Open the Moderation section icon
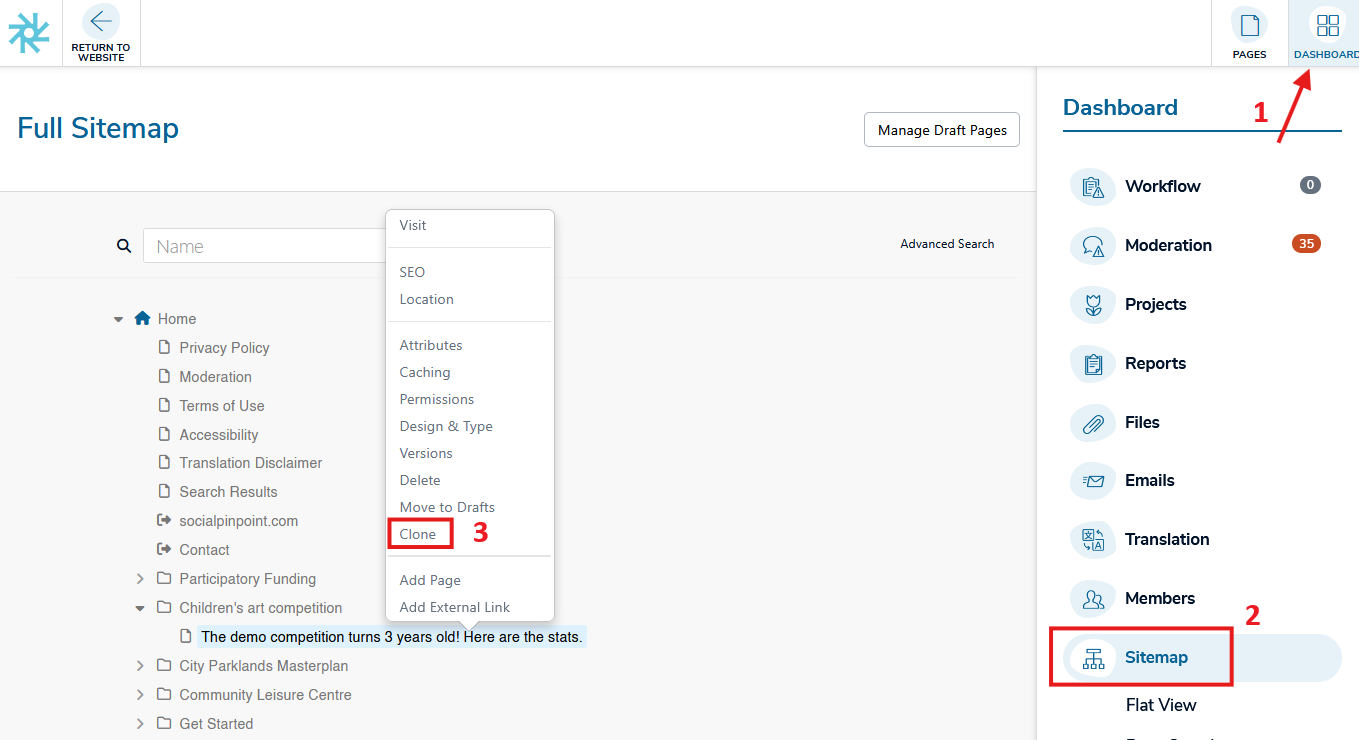This screenshot has width=1359, height=740. click(1093, 246)
